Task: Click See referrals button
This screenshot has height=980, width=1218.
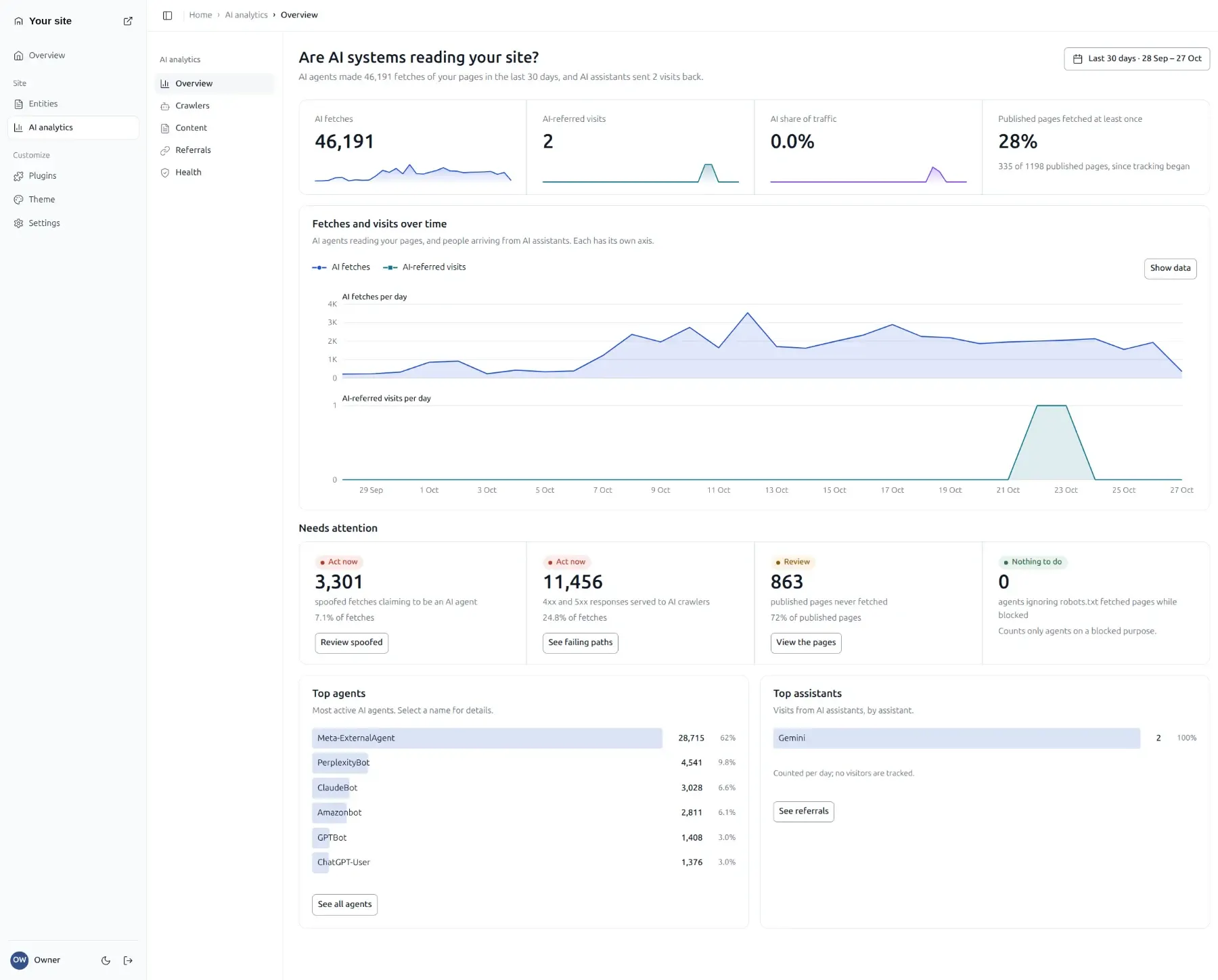Action: 803,811
